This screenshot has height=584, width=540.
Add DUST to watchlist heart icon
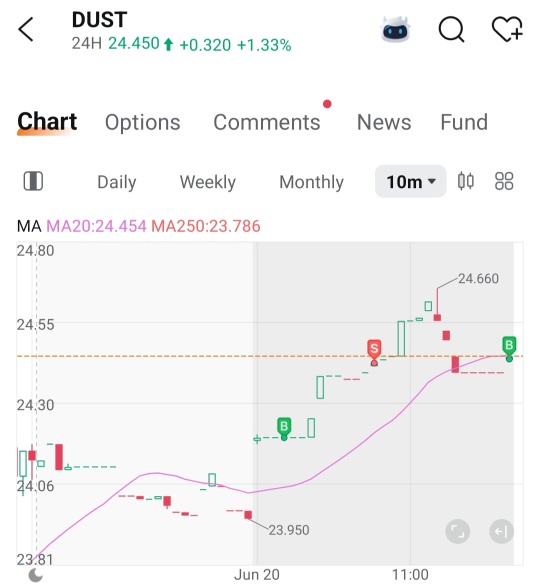tap(507, 29)
